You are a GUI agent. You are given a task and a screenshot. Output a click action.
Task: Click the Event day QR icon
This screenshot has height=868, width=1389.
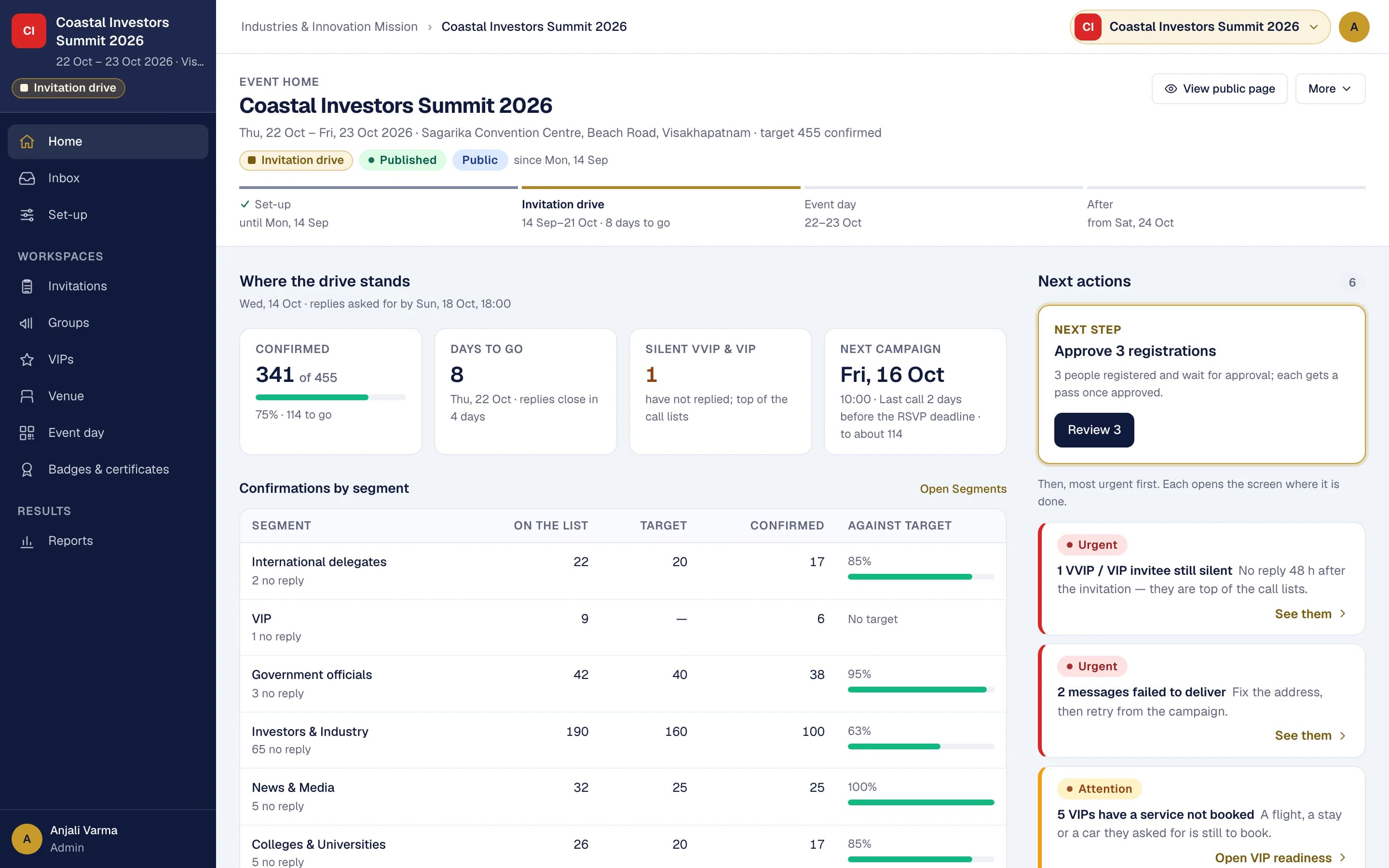tap(27, 433)
